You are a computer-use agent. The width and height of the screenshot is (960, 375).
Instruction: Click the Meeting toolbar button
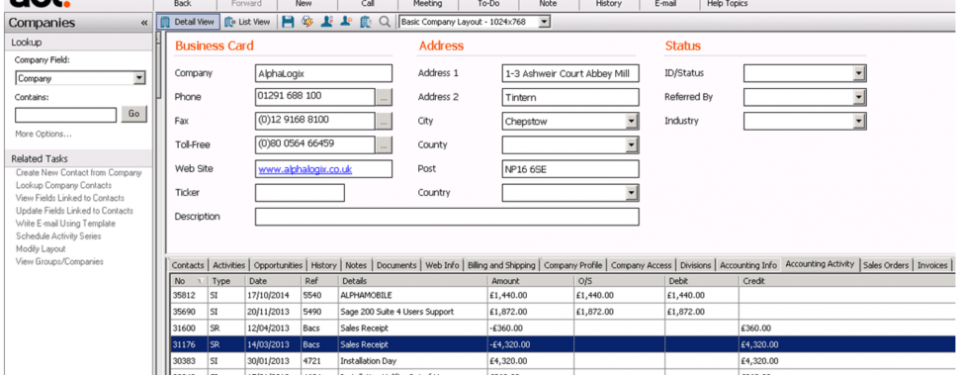(427, 4)
